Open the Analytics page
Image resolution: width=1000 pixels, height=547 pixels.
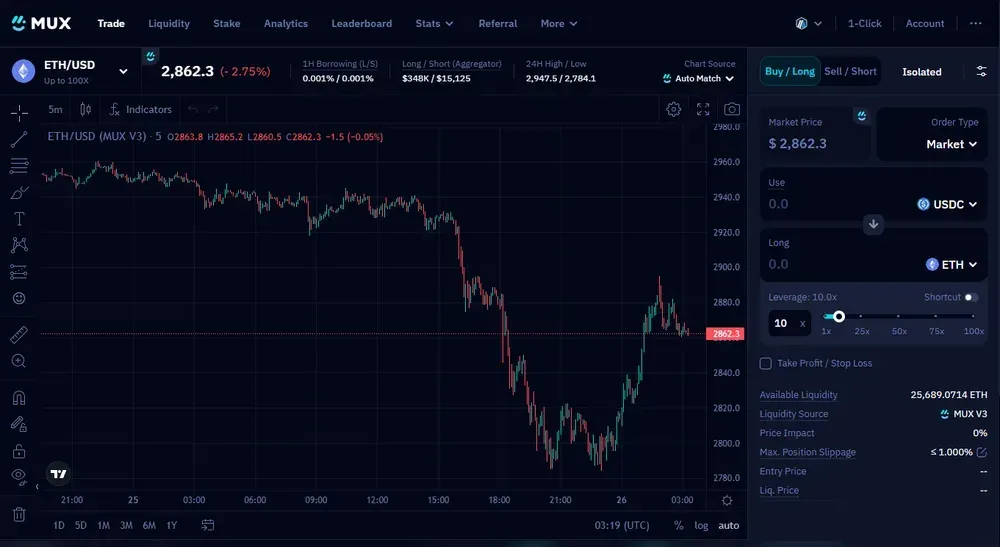click(286, 24)
